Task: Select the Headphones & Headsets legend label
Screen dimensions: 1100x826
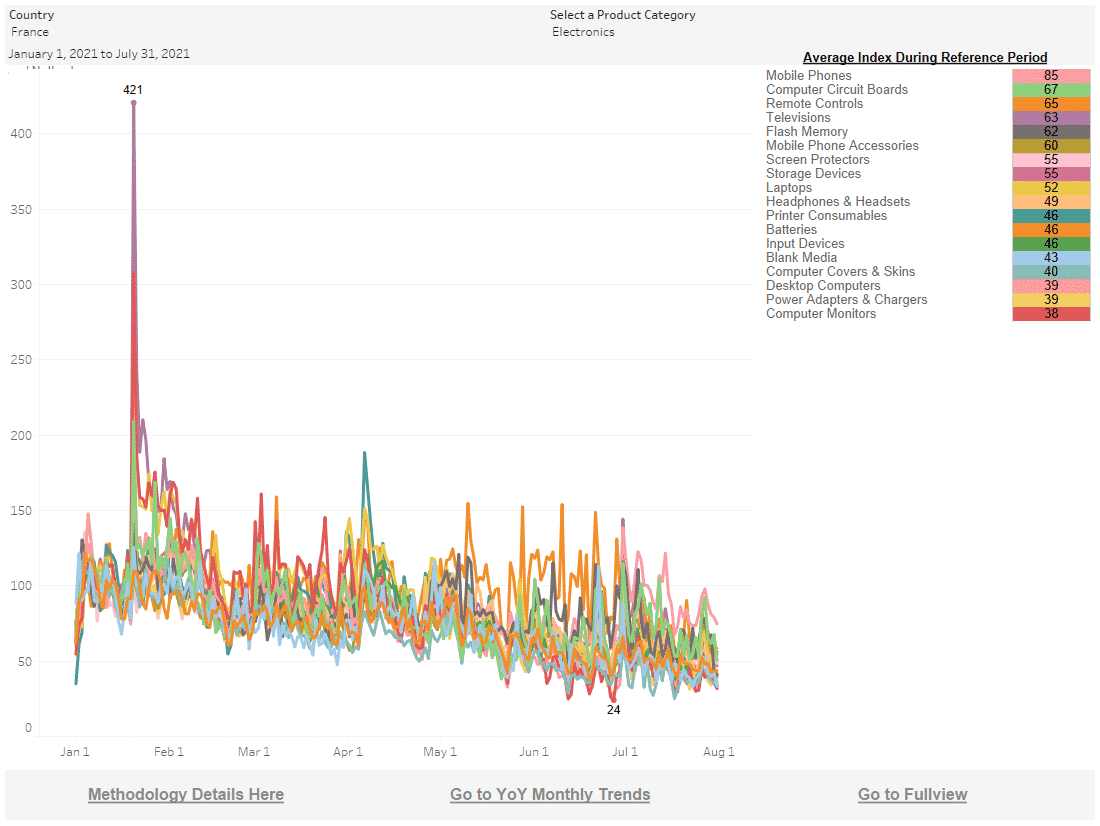Action: click(838, 202)
